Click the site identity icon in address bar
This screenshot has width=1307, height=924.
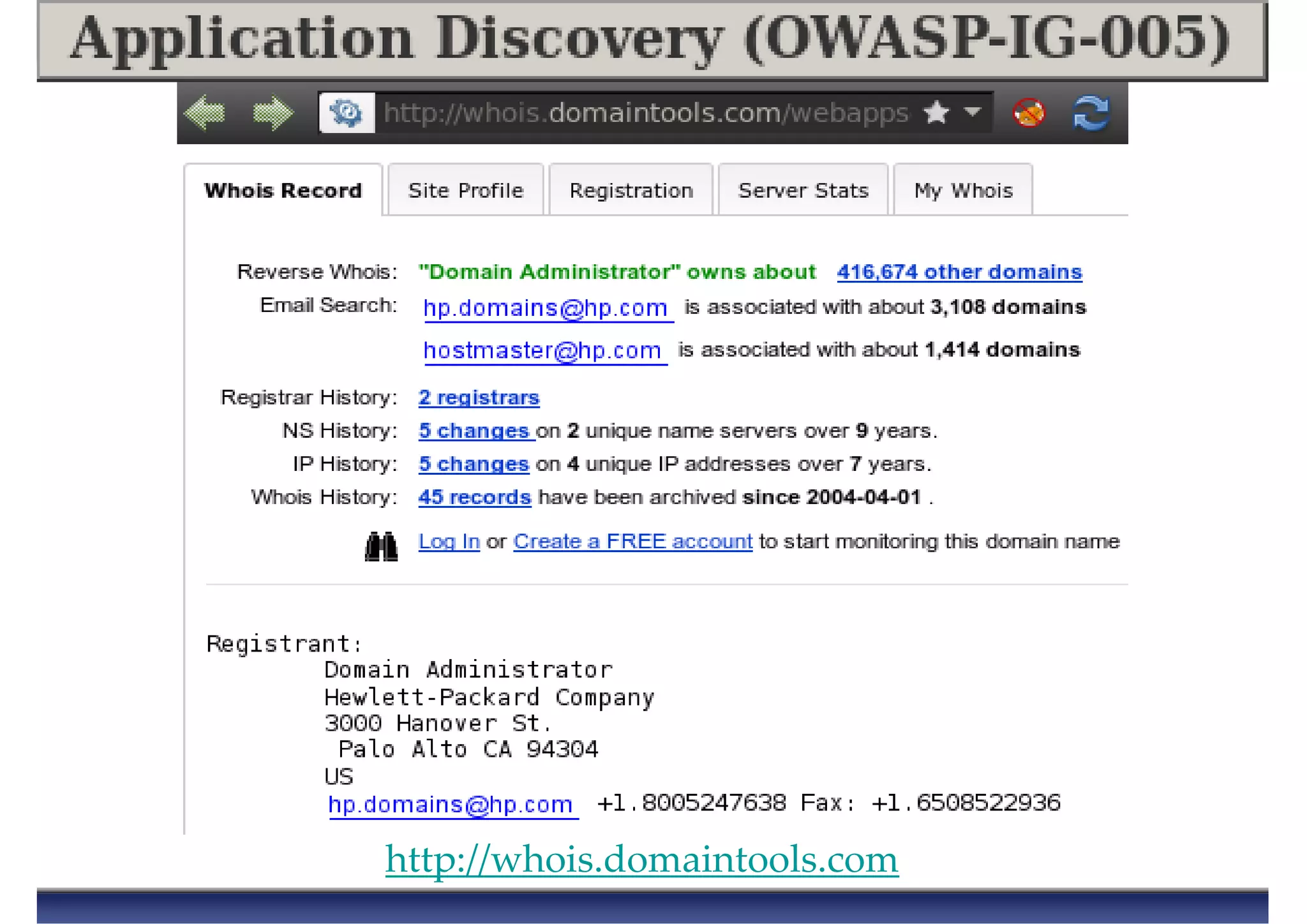pyautogui.click(x=347, y=113)
